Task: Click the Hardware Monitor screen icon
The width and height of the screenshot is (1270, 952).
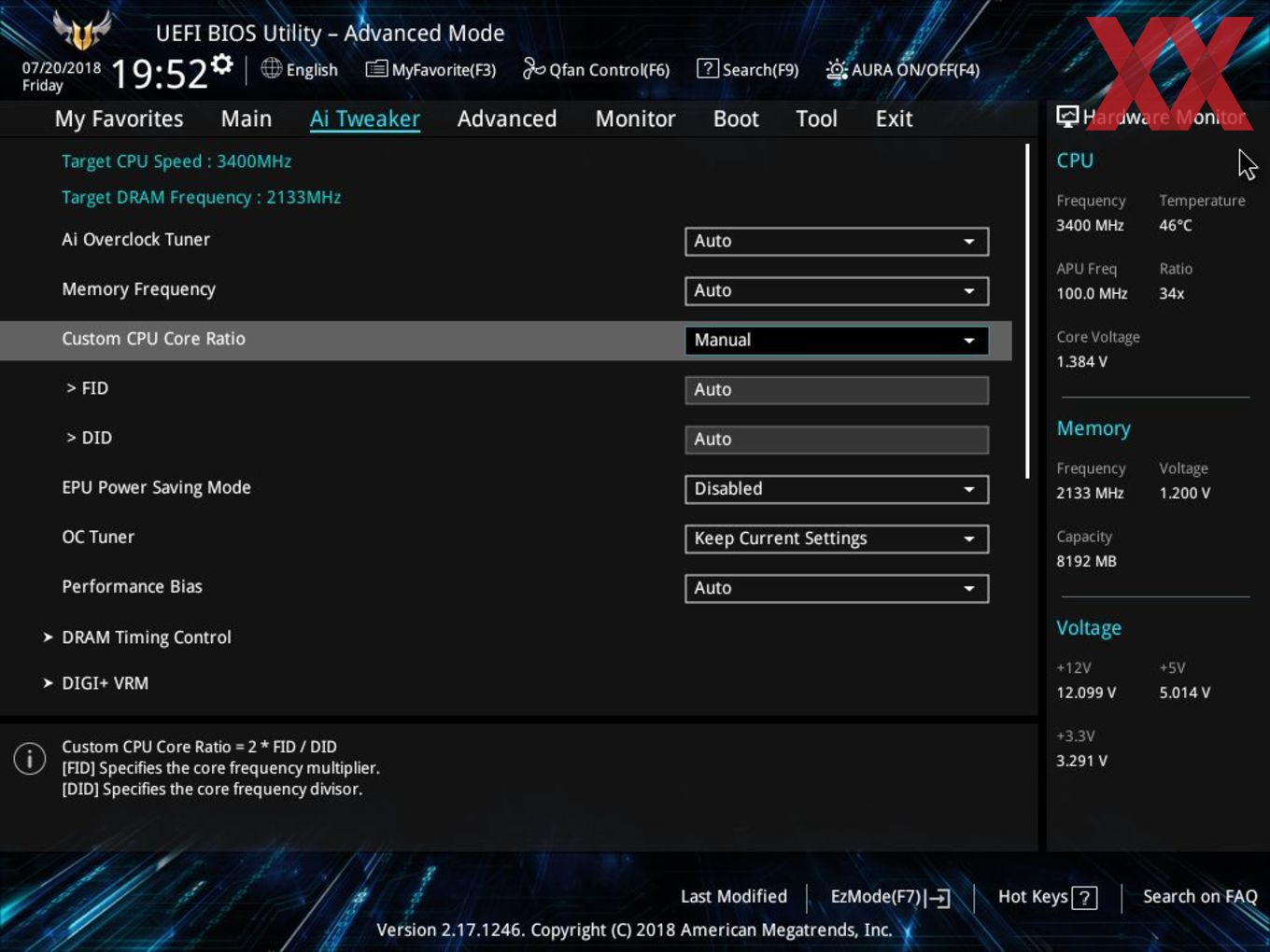Action: pos(1067,117)
